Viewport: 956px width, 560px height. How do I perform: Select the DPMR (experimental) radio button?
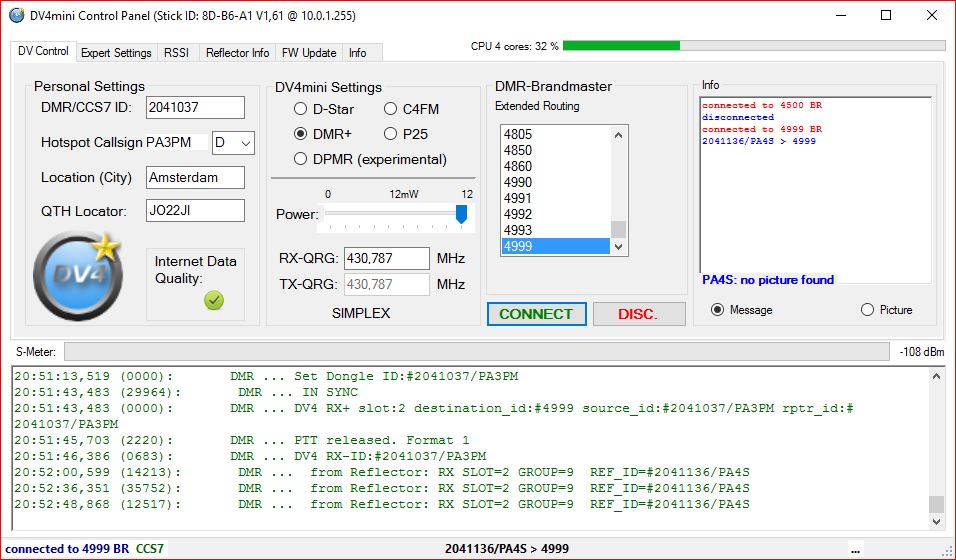[300, 159]
